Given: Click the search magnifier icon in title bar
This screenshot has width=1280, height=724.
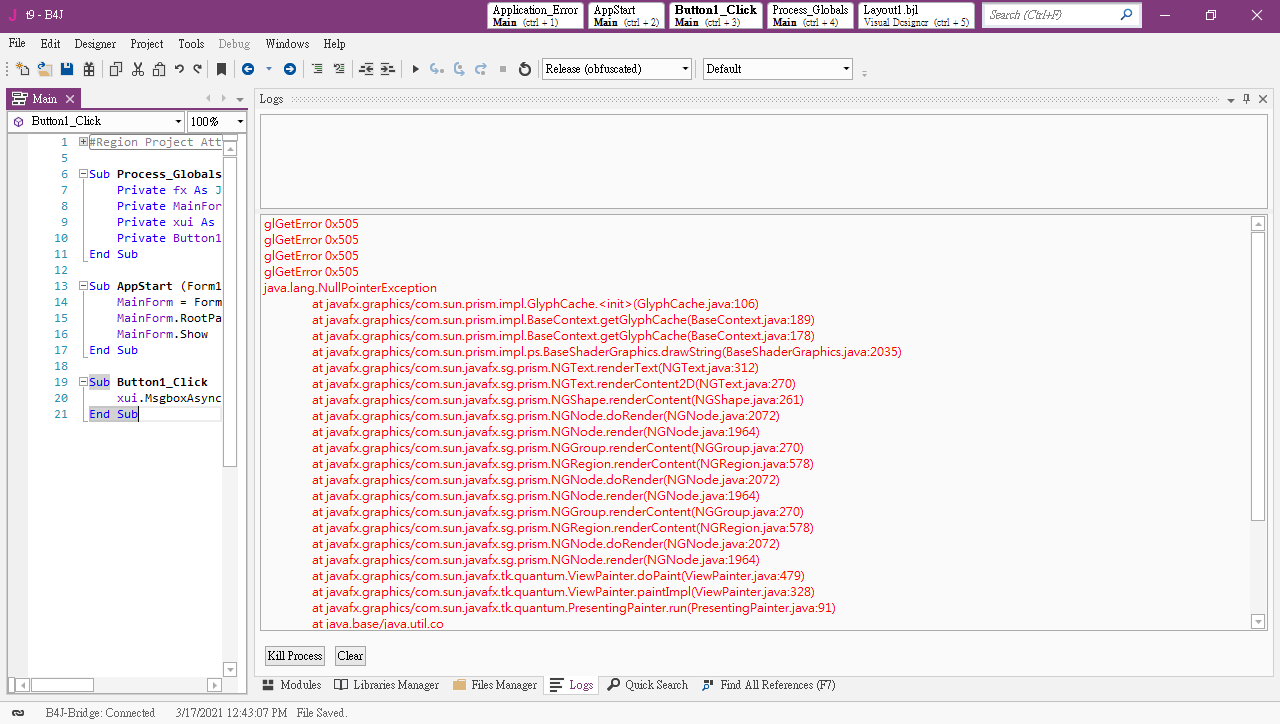Looking at the screenshot, I should click(1127, 15).
